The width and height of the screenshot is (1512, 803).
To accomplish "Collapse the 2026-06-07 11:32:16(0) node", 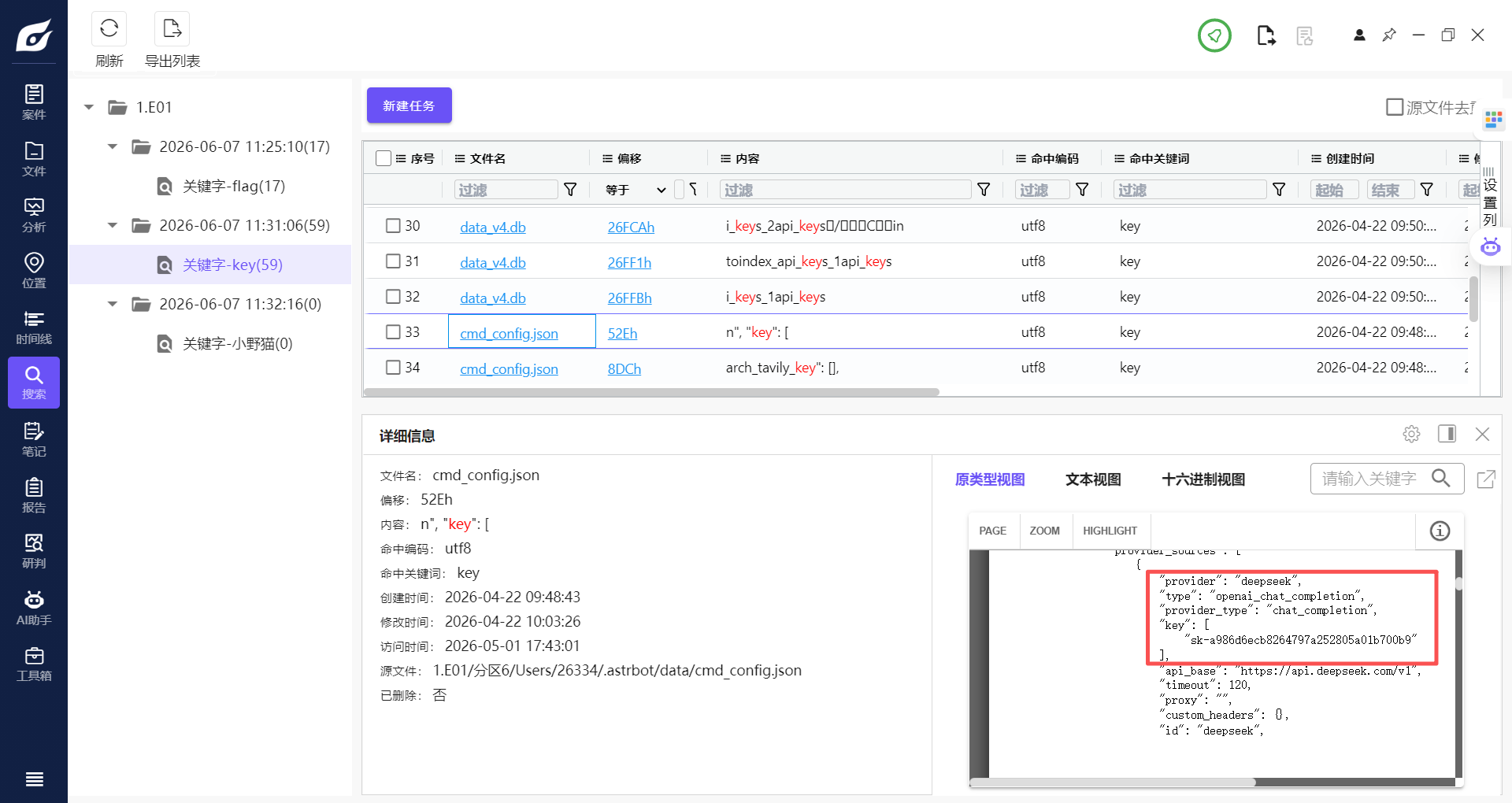I will coord(113,304).
